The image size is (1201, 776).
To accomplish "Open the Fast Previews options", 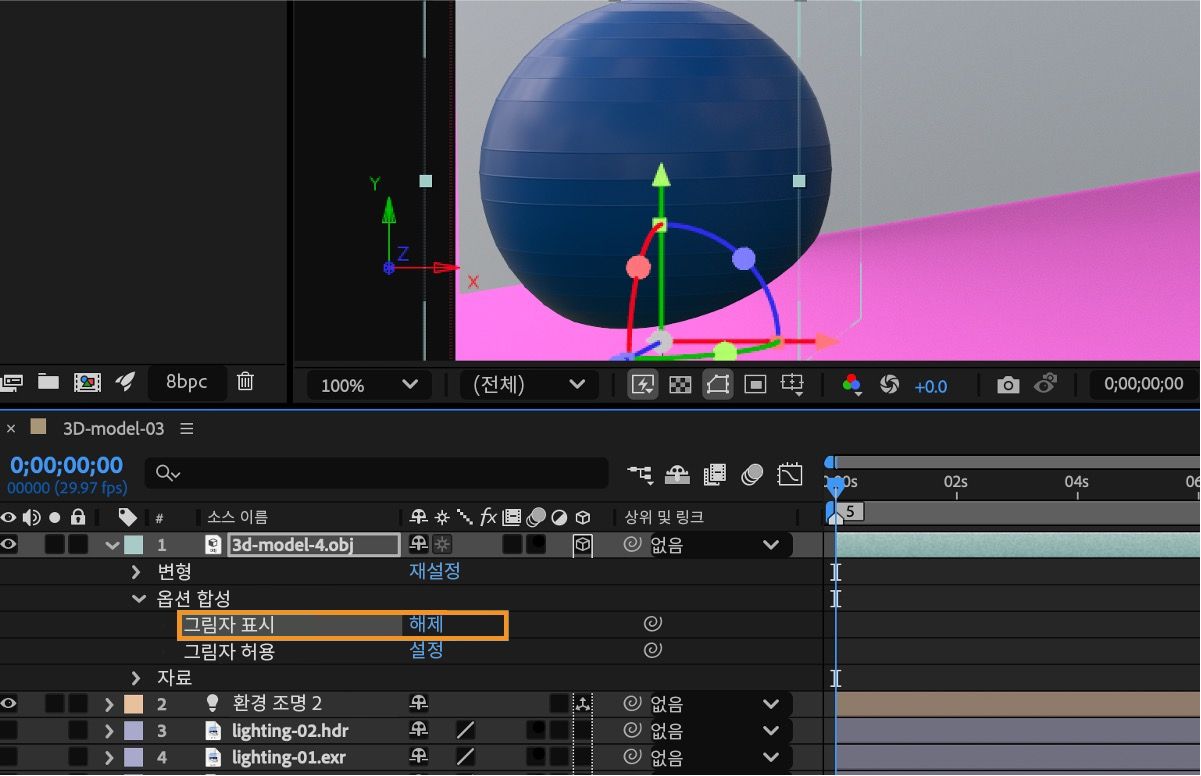I will tap(643, 384).
